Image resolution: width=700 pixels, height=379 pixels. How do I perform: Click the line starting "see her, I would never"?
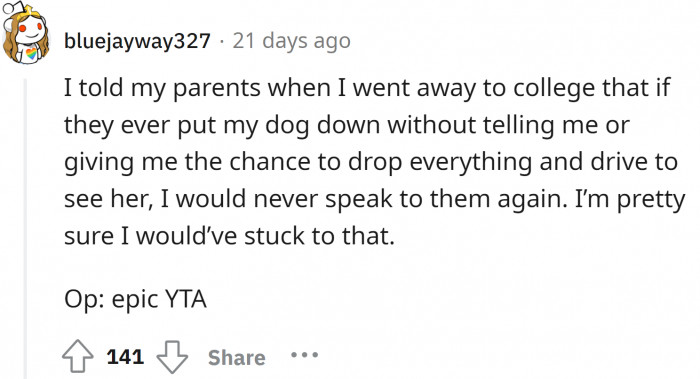(x=375, y=199)
